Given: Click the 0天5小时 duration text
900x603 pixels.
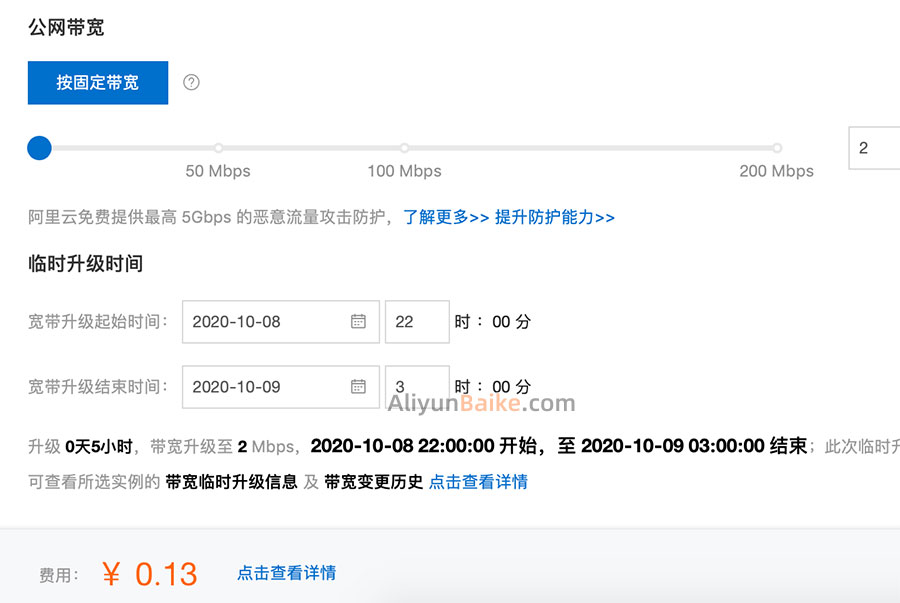Looking at the screenshot, I should click(x=99, y=446).
